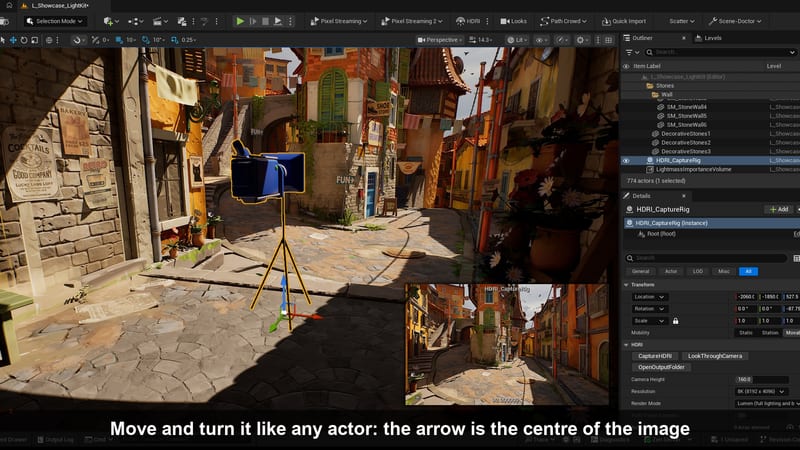Click the viewport layout grid icon

[x=609, y=40]
